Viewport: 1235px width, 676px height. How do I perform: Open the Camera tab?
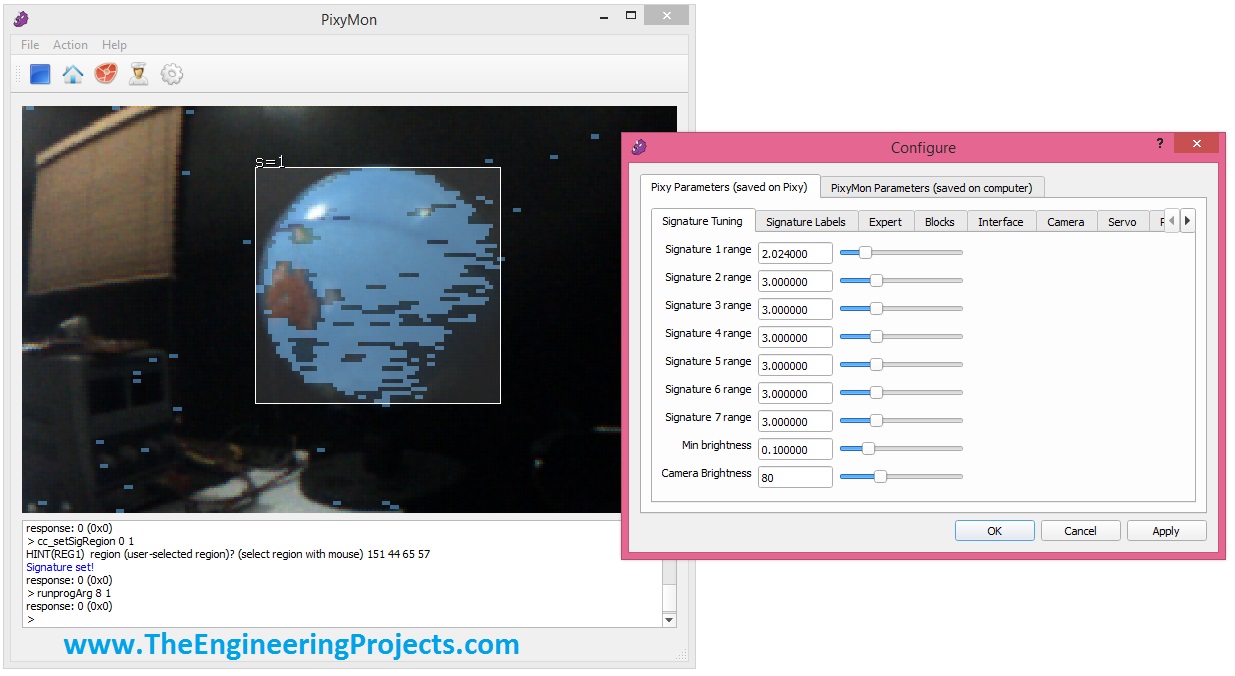1065,222
